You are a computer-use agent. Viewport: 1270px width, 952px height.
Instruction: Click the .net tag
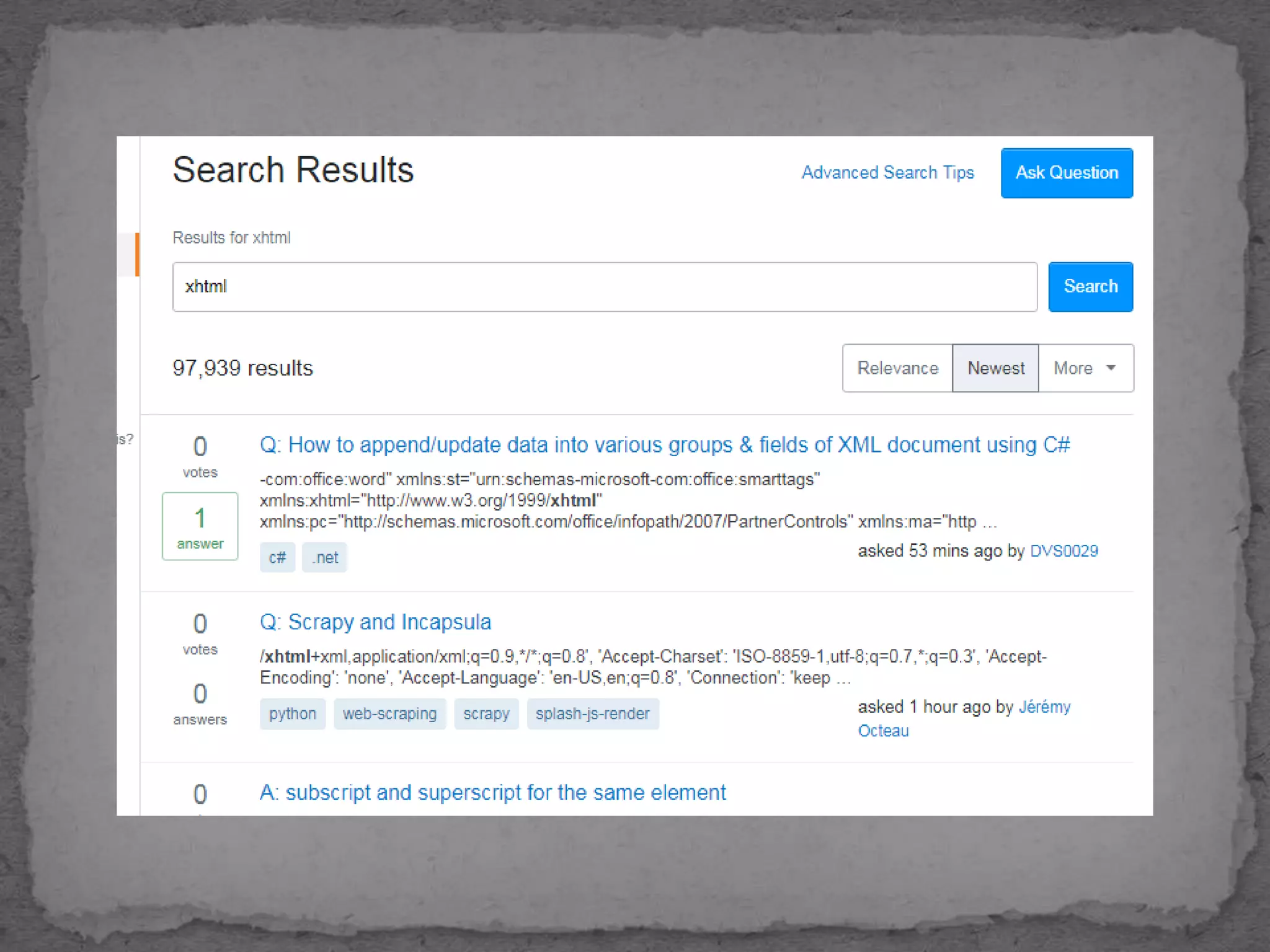325,558
